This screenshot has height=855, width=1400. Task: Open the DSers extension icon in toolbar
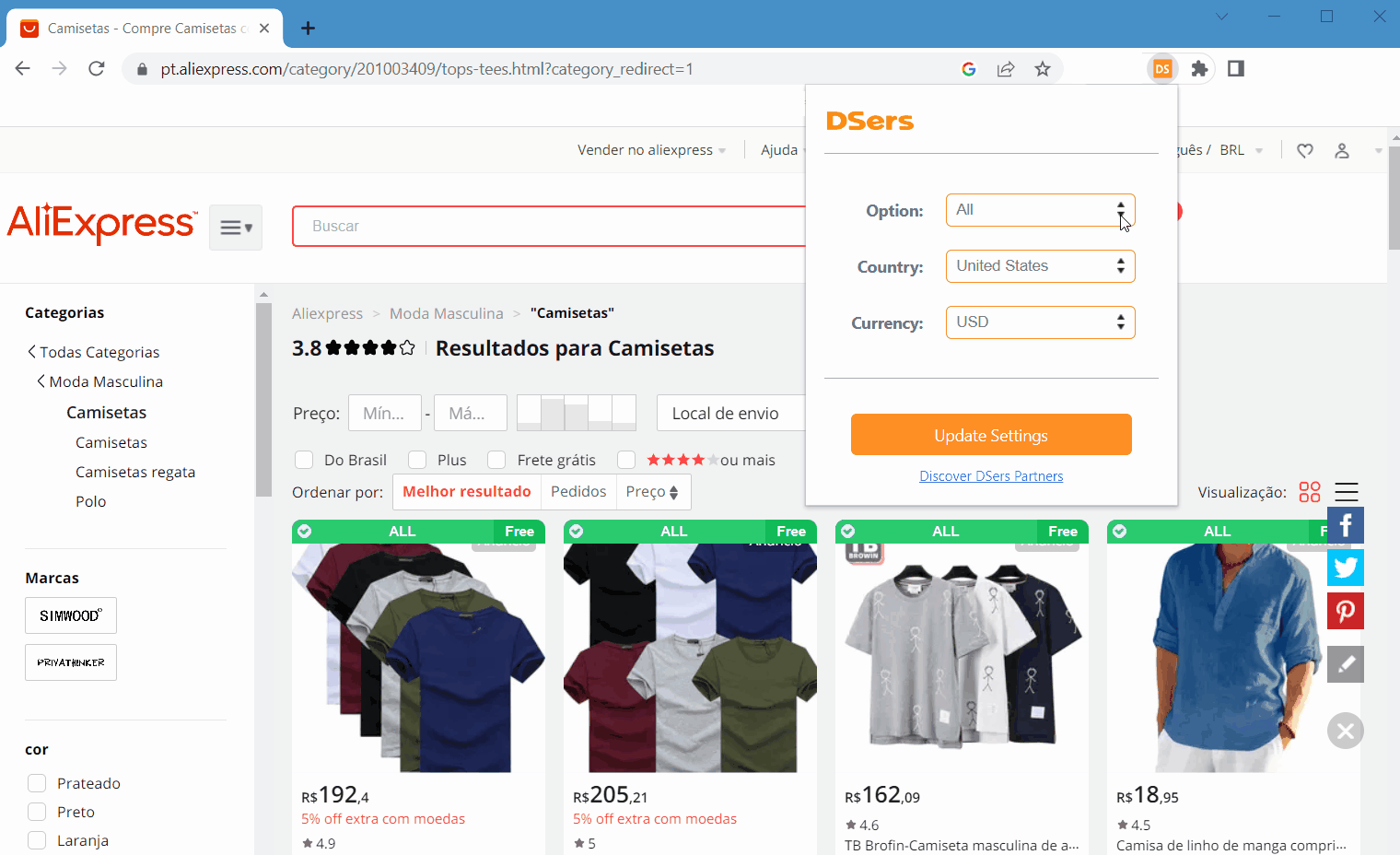[1162, 69]
